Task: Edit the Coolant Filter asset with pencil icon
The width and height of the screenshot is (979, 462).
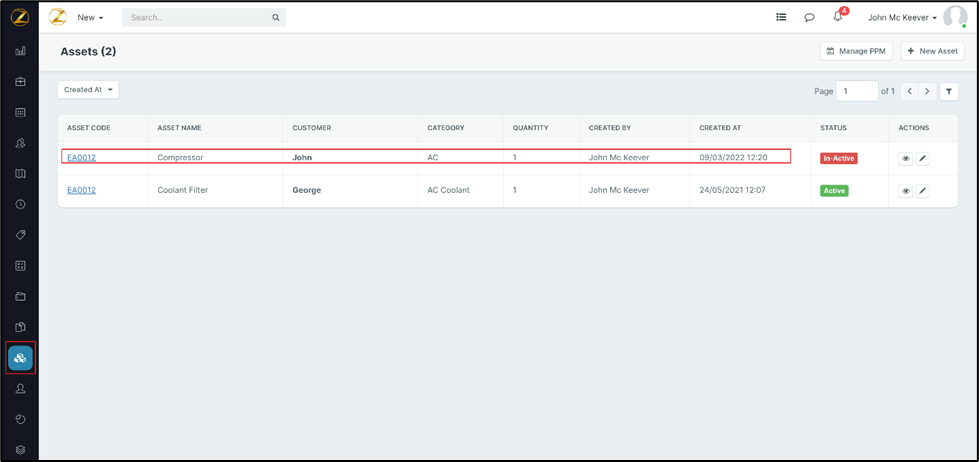Action: pyautogui.click(x=922, y=191)
